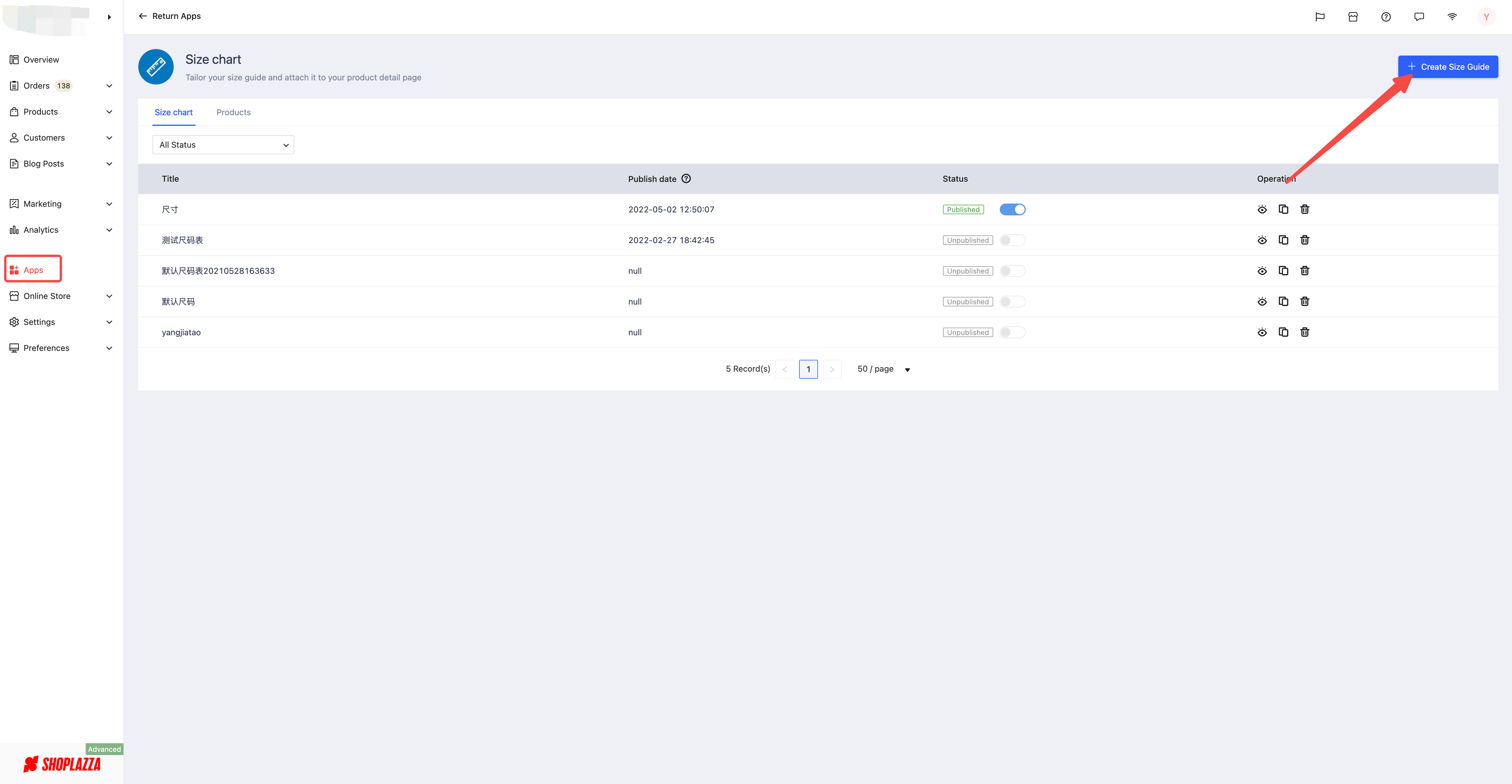Select the Size chart tab
The width and height of the screenshot is (1512, 784).
[x=173, y=112]
